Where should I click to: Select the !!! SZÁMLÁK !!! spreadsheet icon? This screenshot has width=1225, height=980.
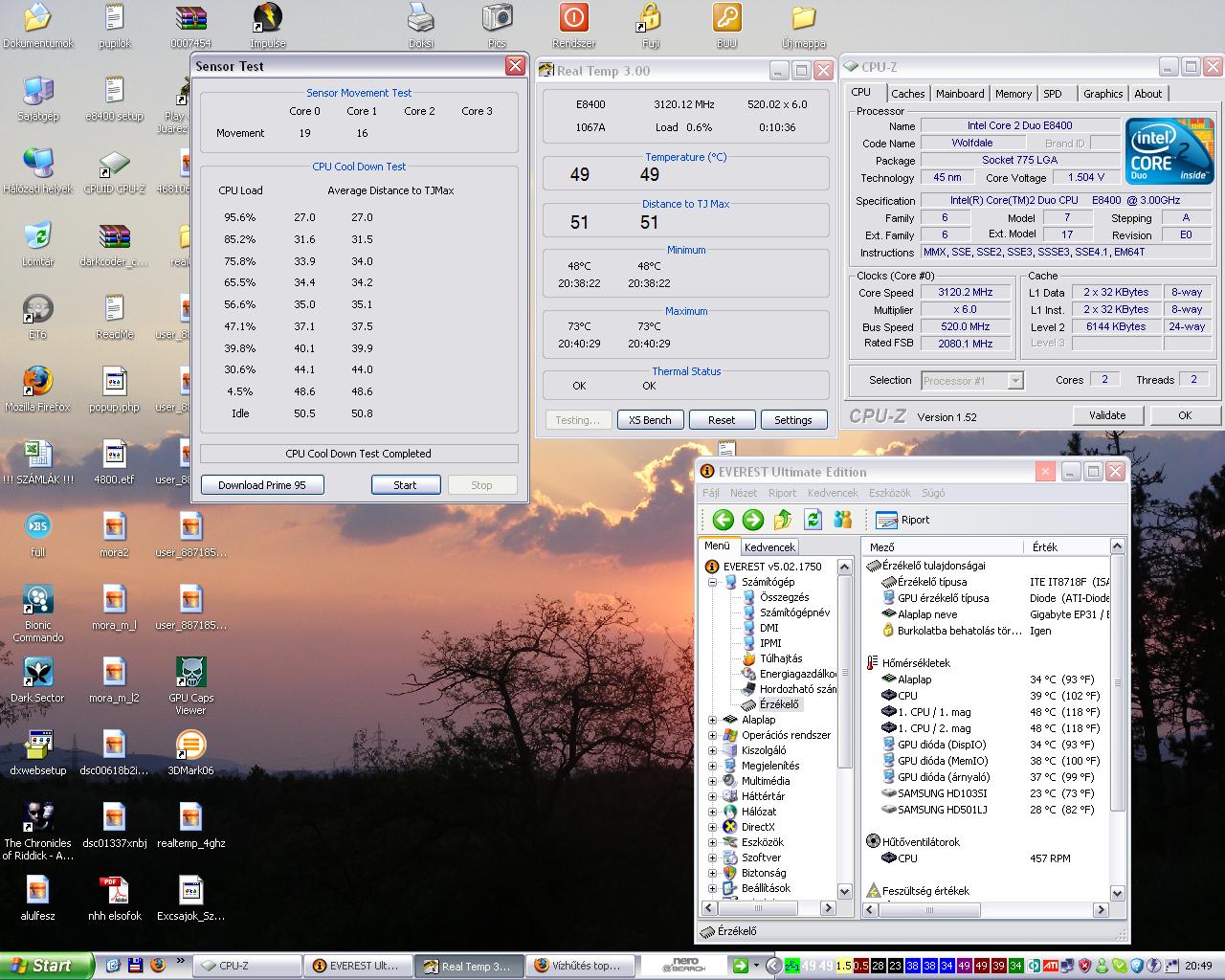point(37,461)
